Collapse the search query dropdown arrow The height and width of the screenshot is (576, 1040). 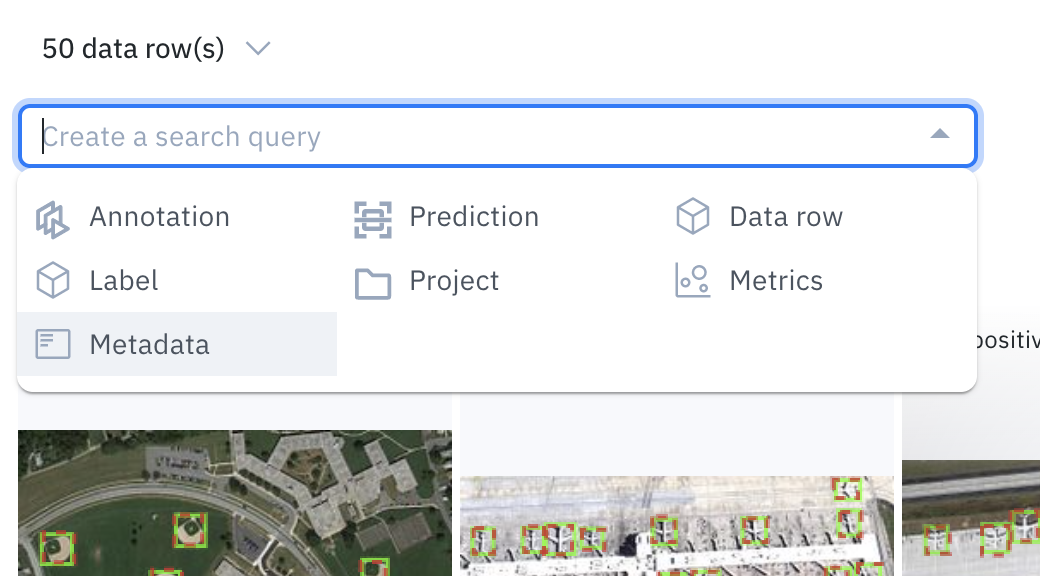point(939,134)
